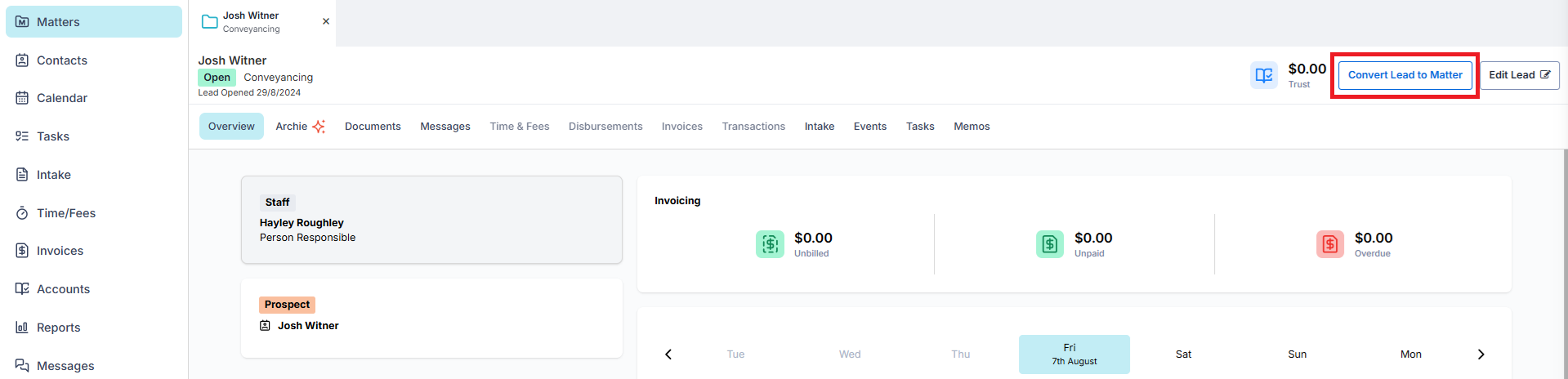The height and width of the screenshot is (379, 1568).
Task: Select the Memos tab
Action: pos(972,127)
